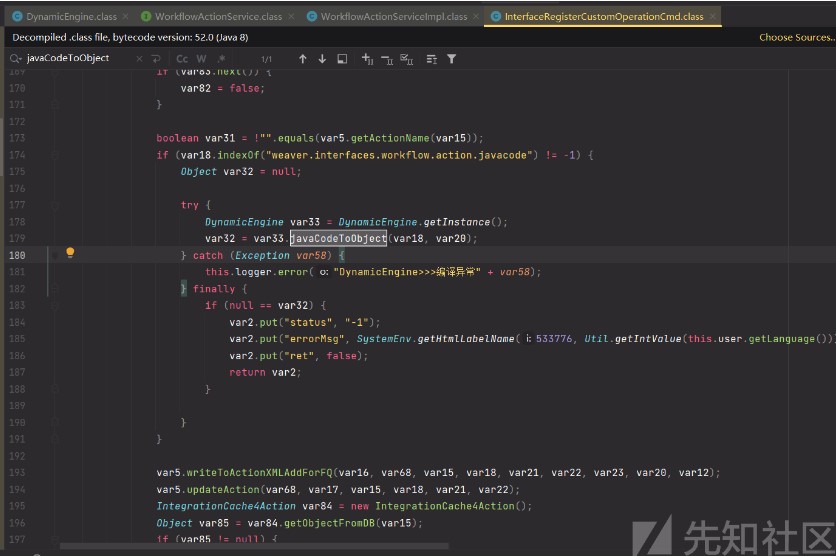
Task: Open the search history magnifier dropdown
Action: coord(15,59)
